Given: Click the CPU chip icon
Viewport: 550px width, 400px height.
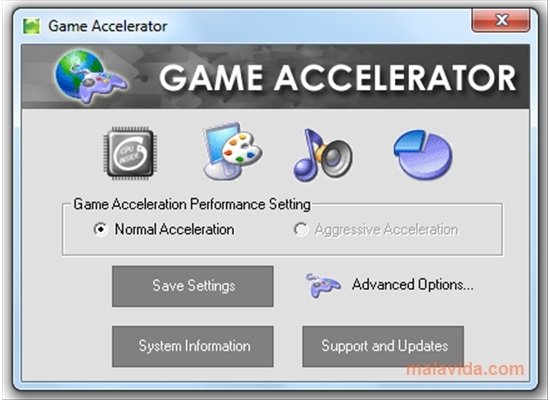Looking at the screenshot, I should point(130,153).
